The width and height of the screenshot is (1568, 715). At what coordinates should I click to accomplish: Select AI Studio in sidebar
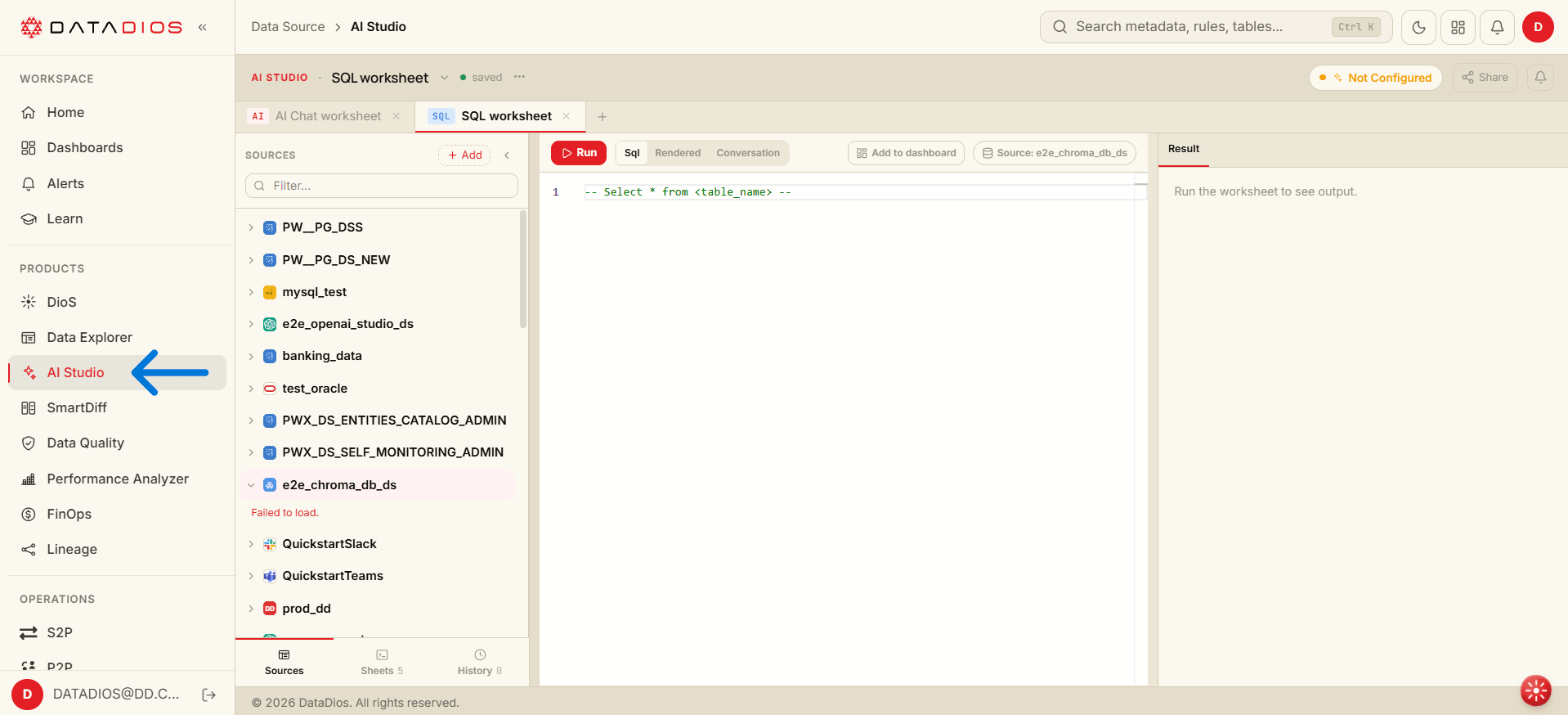click(117, 372)
